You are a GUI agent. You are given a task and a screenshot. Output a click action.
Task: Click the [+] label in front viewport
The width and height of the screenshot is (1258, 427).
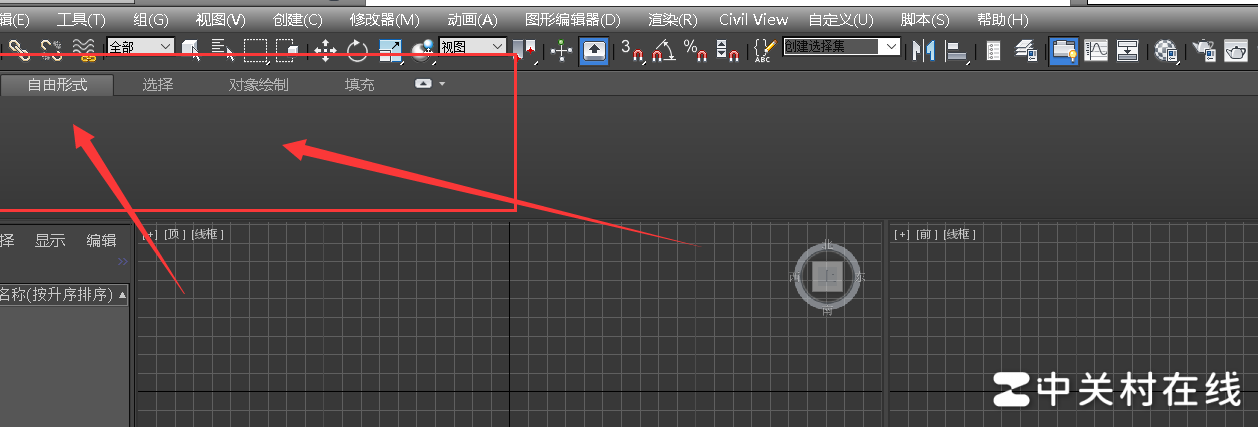pos(902,234)
